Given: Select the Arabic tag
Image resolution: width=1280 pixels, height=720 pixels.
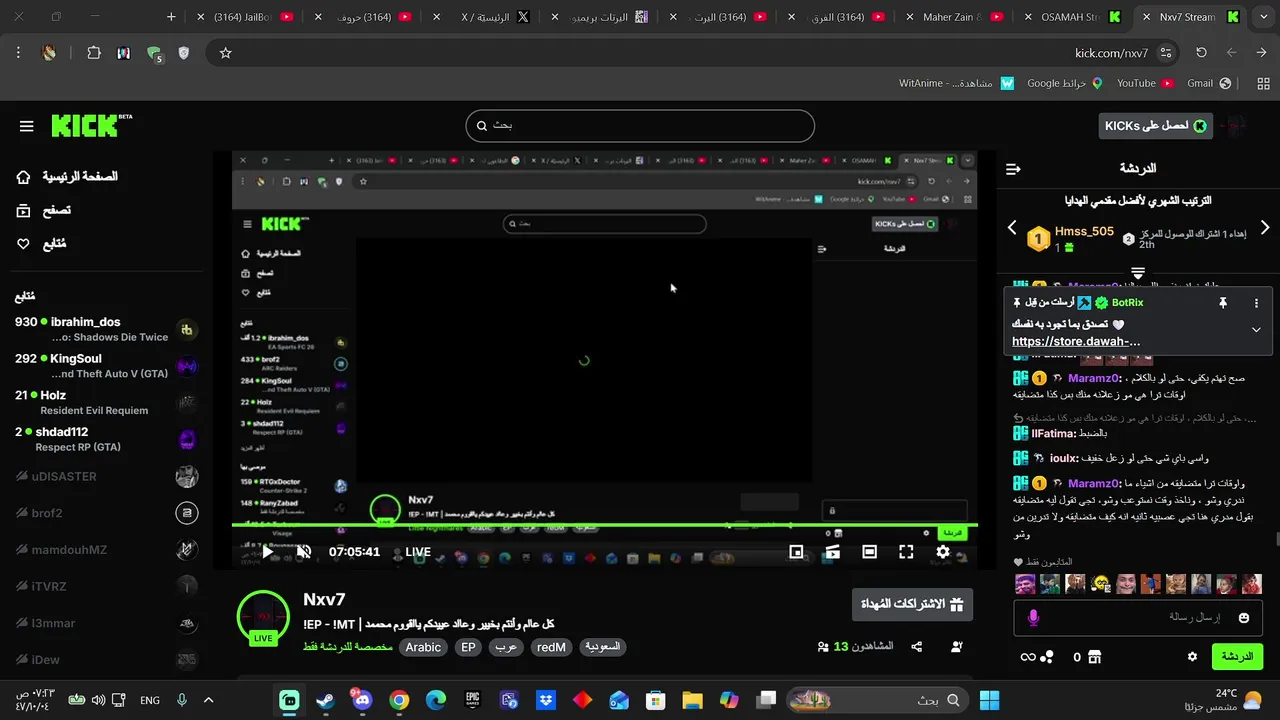Looking at the screenshot, I should point(423,647).
